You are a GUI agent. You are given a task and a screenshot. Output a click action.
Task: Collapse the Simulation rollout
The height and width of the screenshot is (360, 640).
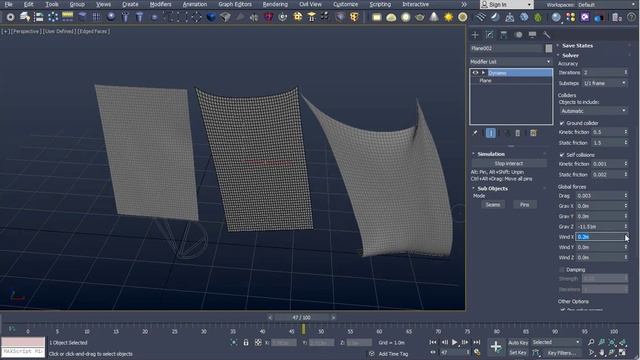coord(491,154)
